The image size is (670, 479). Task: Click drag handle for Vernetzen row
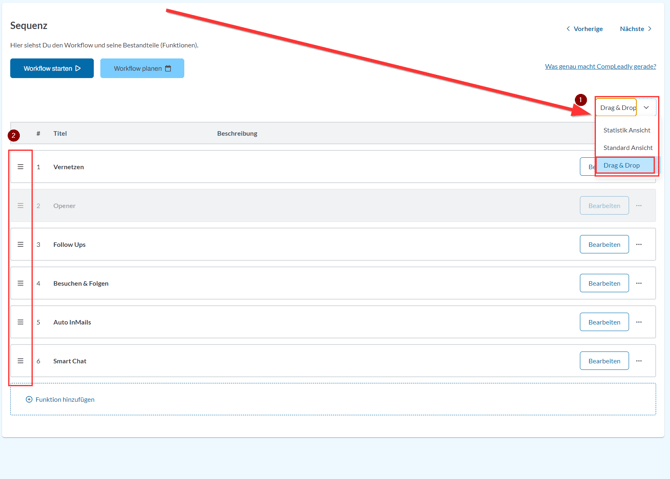(20, 167)
